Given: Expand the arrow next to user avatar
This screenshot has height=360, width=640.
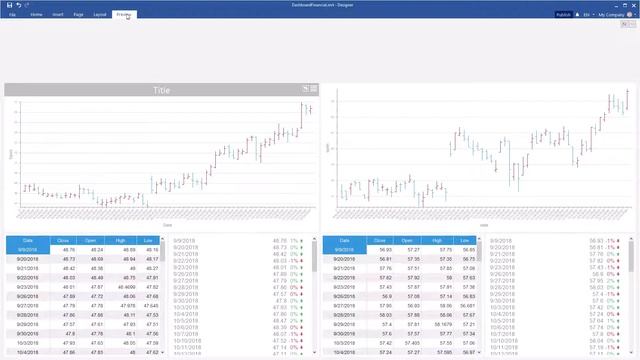Looking at the screenshot, I should coord(635,14).
